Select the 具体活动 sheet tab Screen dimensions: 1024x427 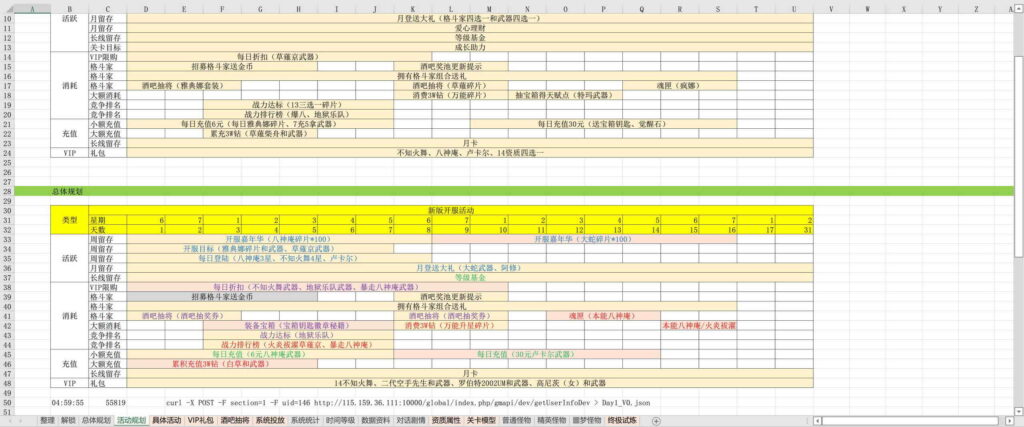click(x=166, y=421)
